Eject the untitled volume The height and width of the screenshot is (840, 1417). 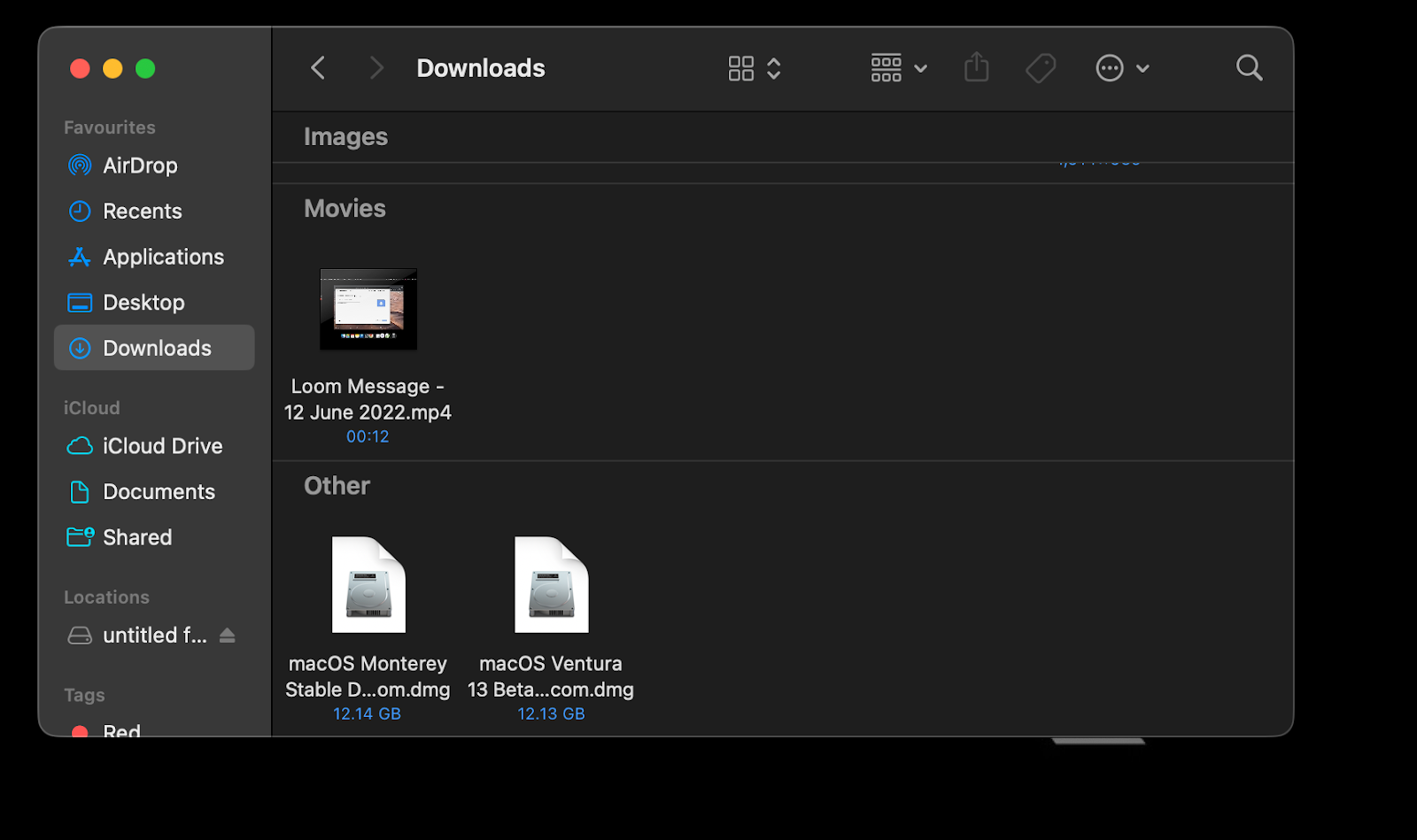228,636
